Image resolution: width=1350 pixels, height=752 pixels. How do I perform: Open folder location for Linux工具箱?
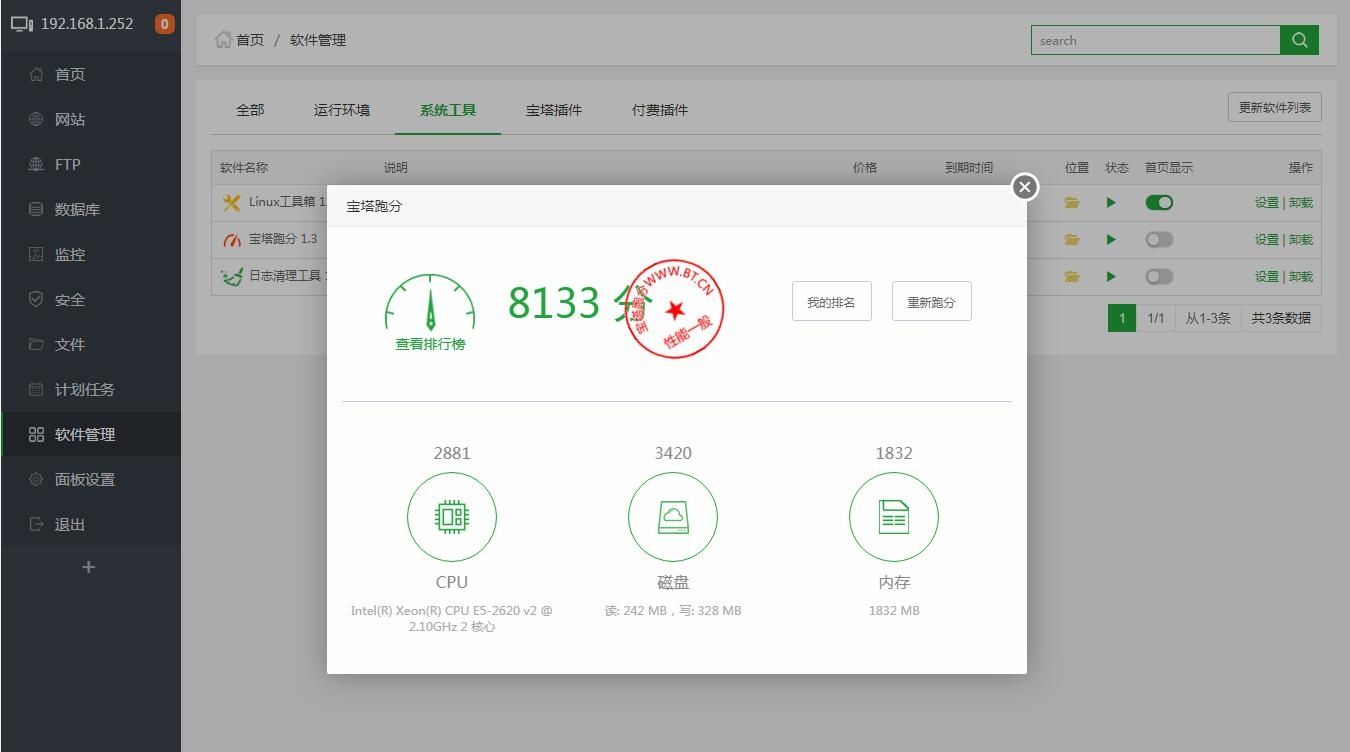(x=1072, y=203)
